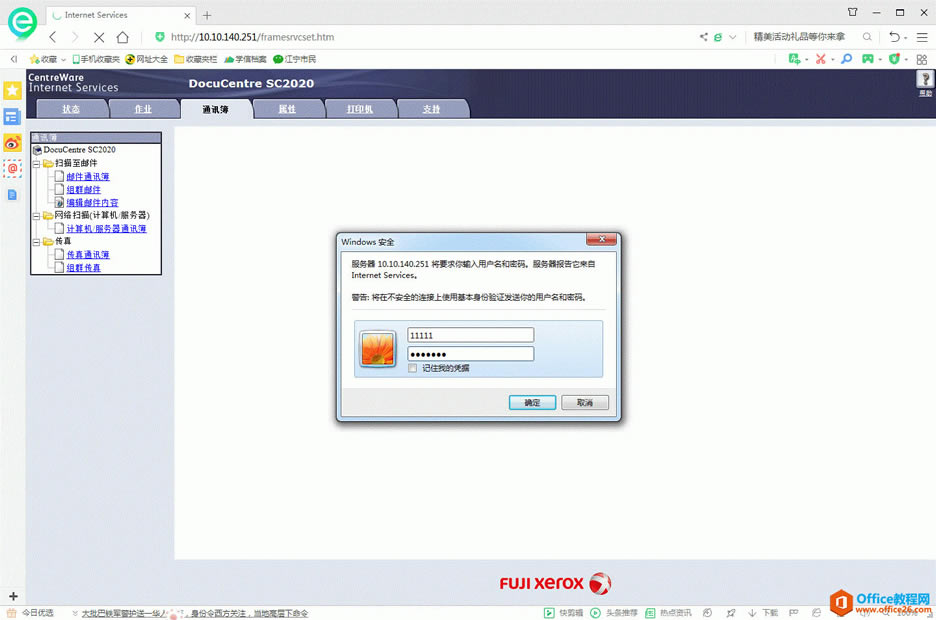
Task: Click the password field in dialog
Action: (x=470, y=354)
